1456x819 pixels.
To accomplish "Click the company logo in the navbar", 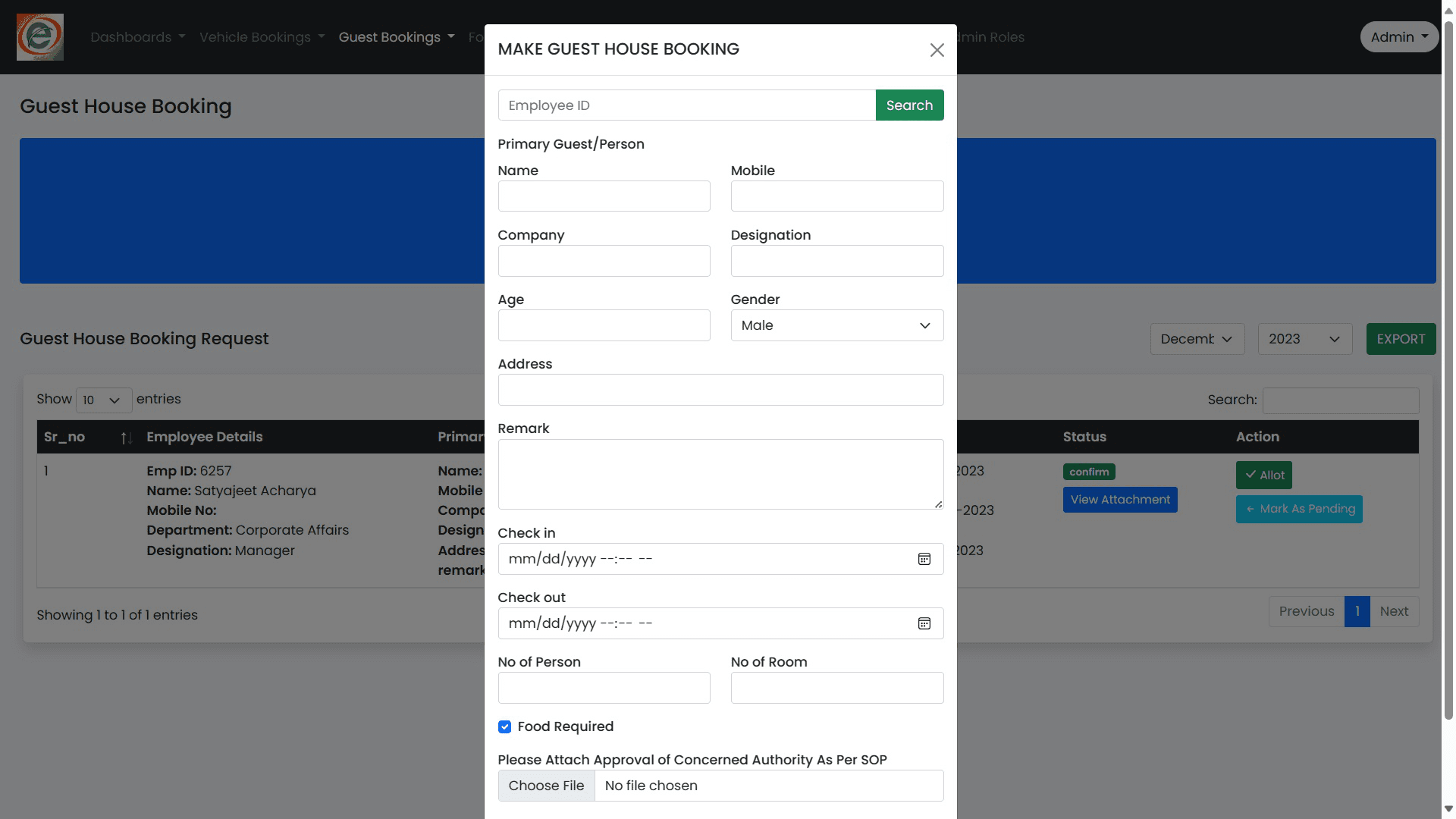I will pyautogui.click(x=39, y=36).
